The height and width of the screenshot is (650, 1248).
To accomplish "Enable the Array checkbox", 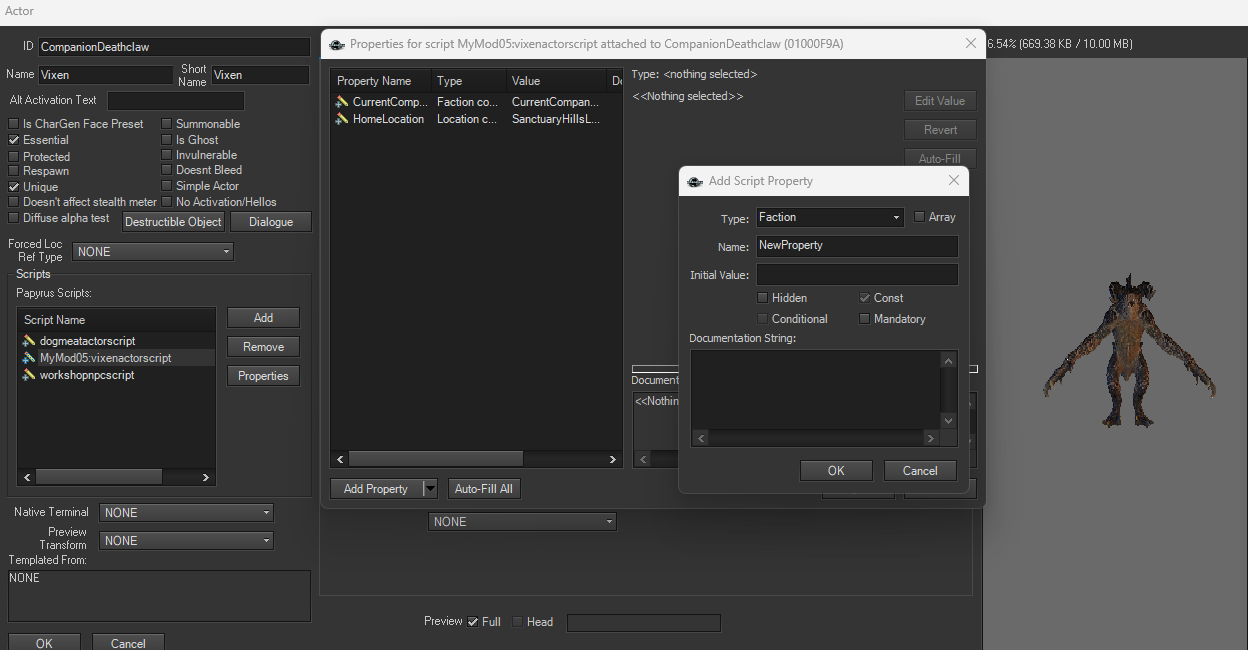I will 920,217.
